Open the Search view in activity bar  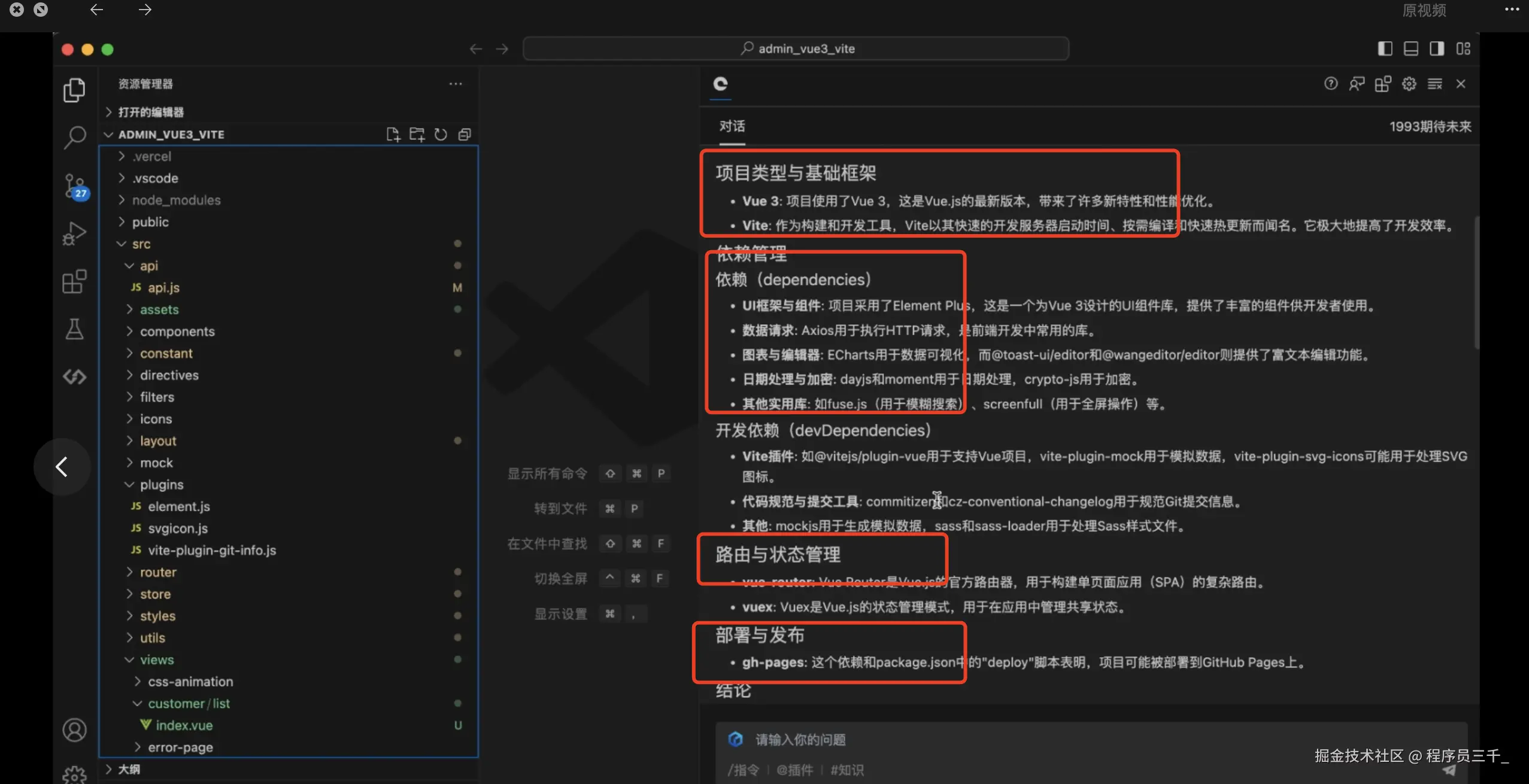[75, 138]
